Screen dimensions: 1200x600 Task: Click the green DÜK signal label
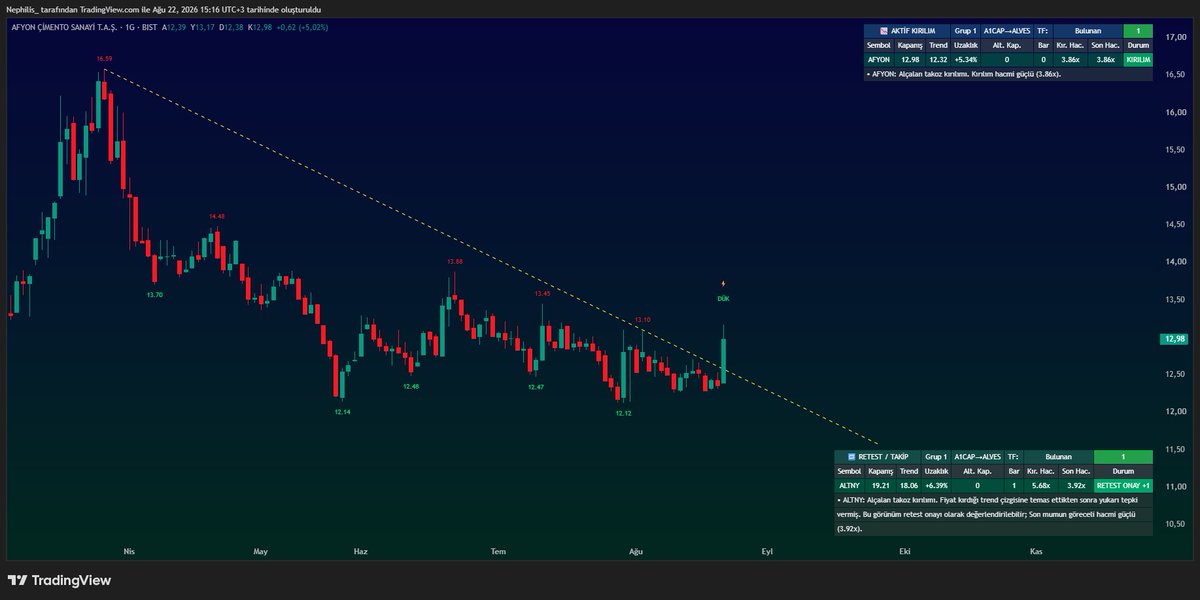click(723, 298)
